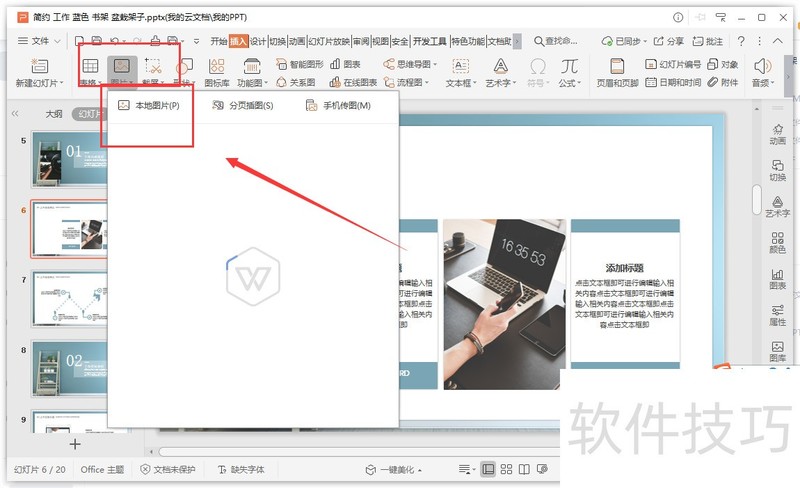The height and width of the screenshot is (488, 800).
Task: Open the Synced (已同步) dropdown
Action: pos(623,41)
